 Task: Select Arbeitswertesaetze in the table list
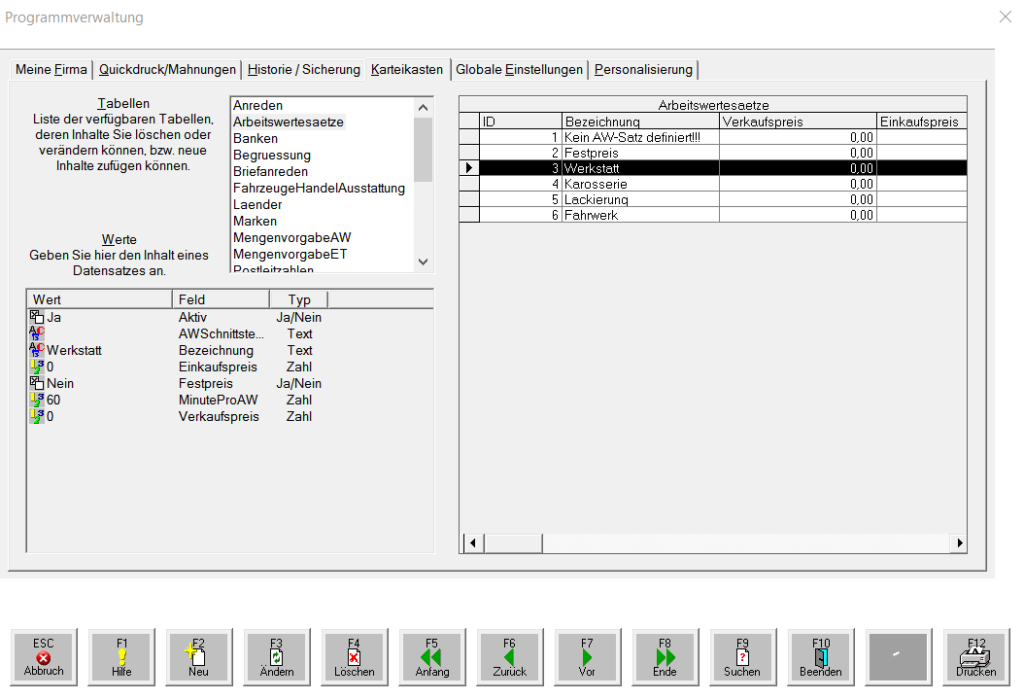coord(288,122)
